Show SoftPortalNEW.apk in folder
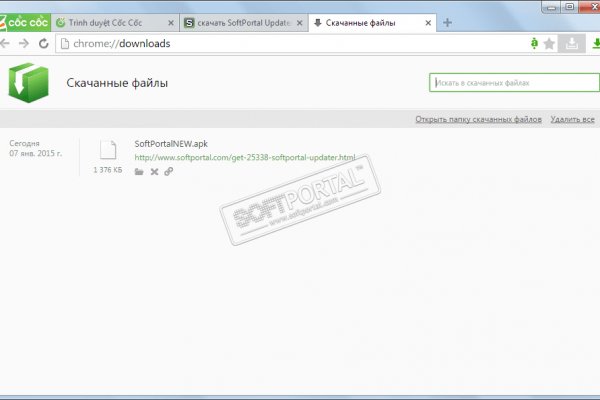Image resolution: width=600 pixels, height=400 pixels. point(140,172)
